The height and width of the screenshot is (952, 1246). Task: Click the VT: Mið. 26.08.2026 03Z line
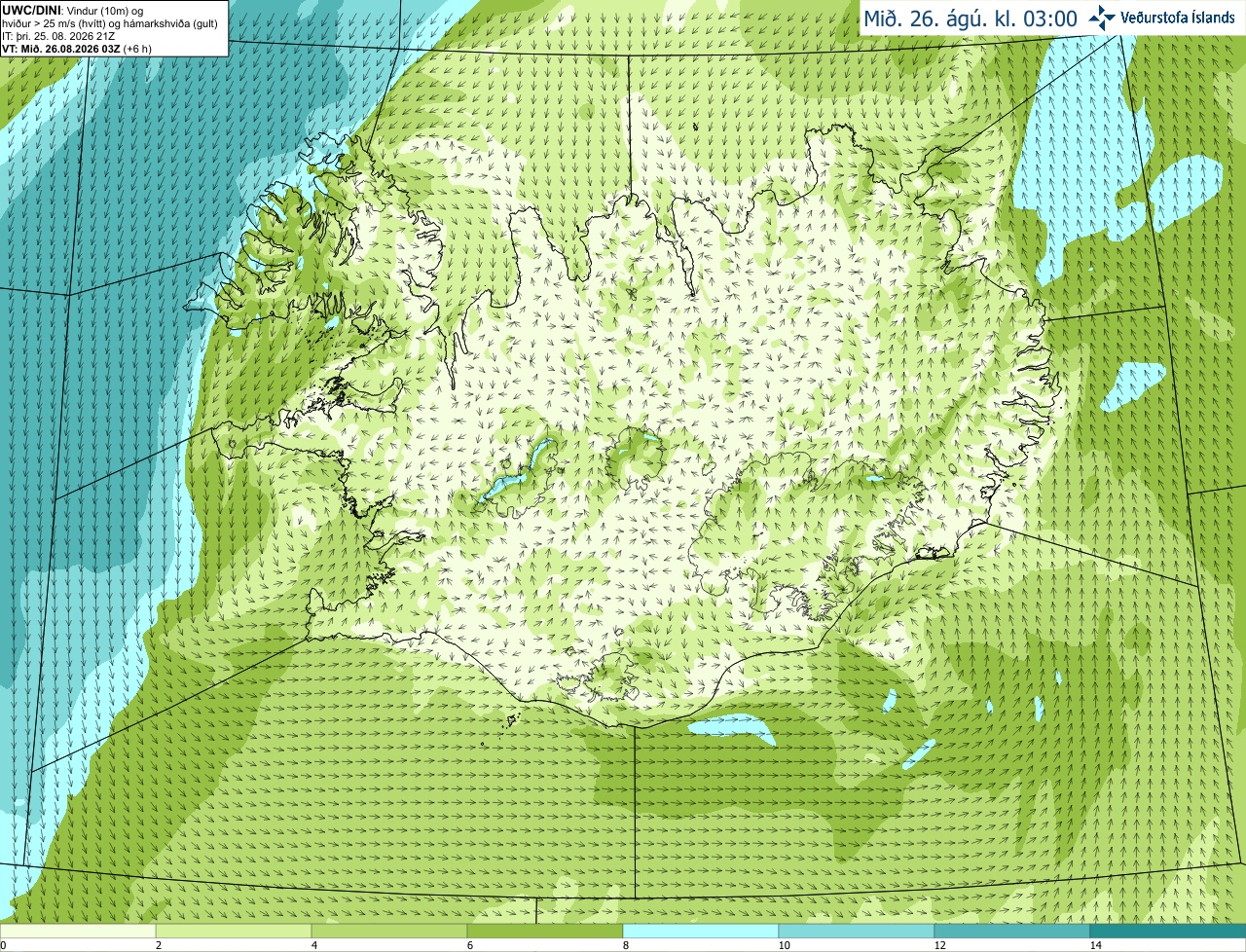click(x=77, y=48)
